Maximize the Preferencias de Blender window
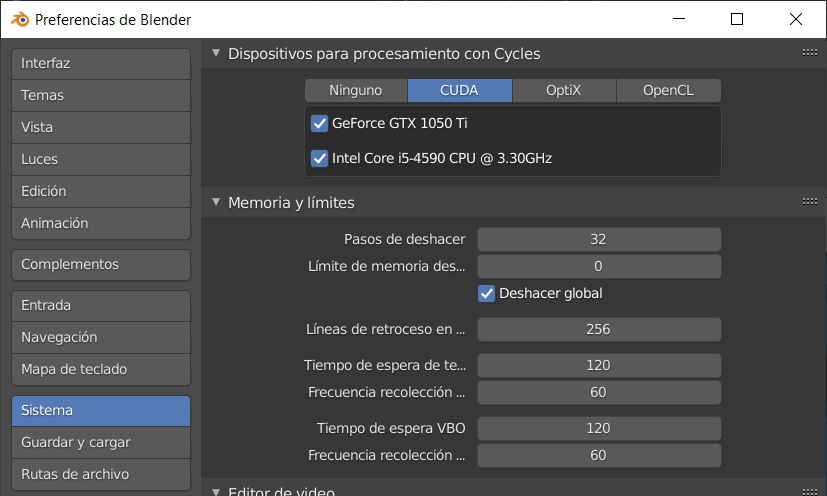This screenshot has width=827, height=496. [x=737, y=19]
